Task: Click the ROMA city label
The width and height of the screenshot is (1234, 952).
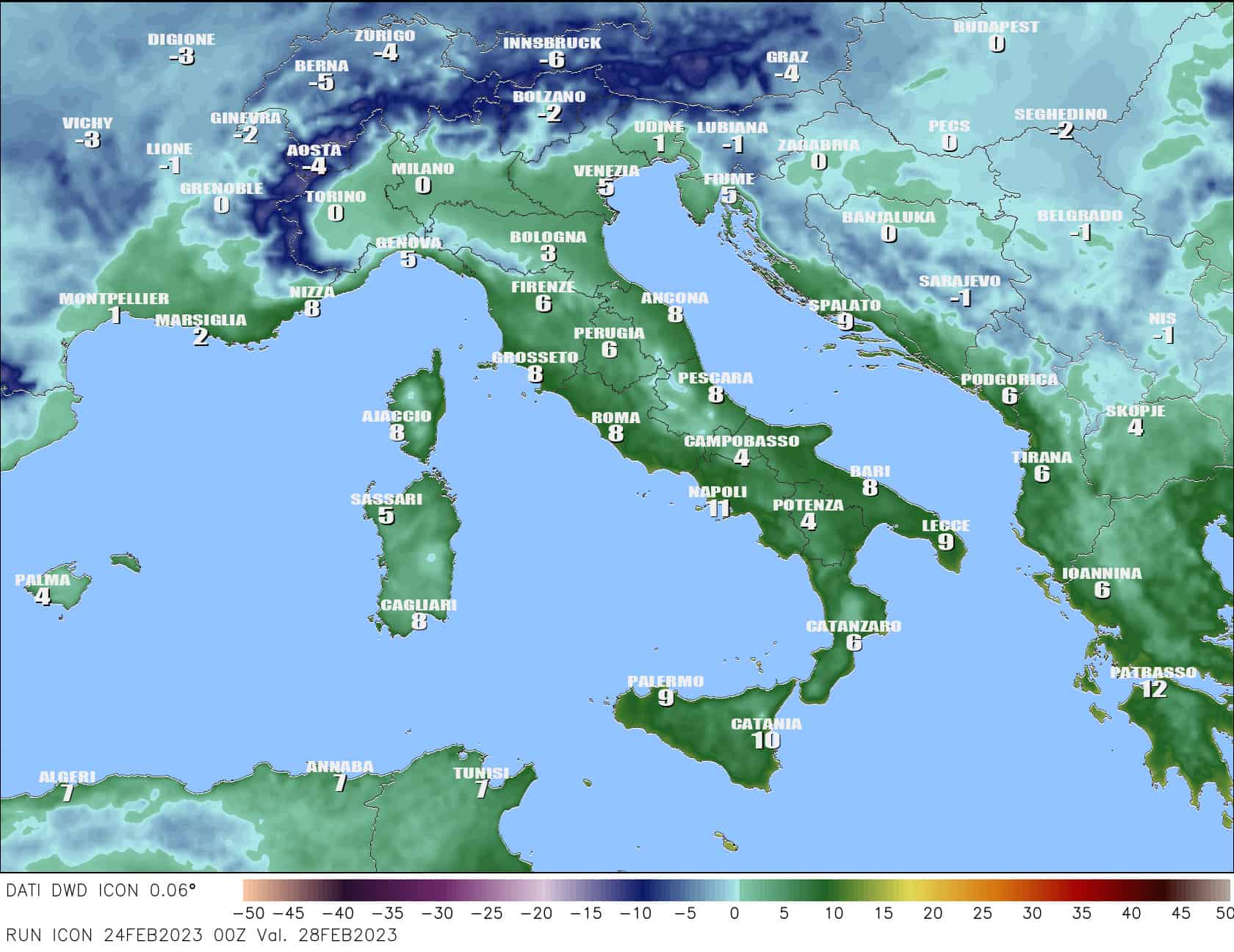Action: coord(616,418)
